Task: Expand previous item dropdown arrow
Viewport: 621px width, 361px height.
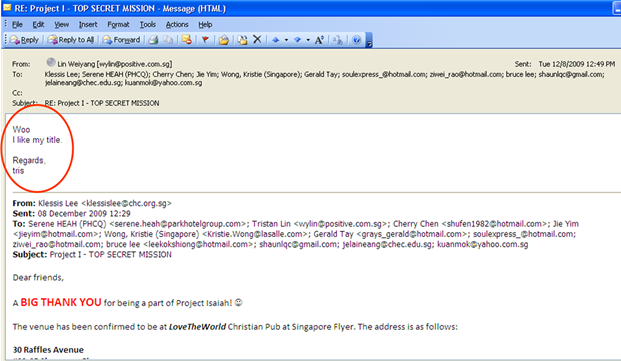Action: point(286,40)
